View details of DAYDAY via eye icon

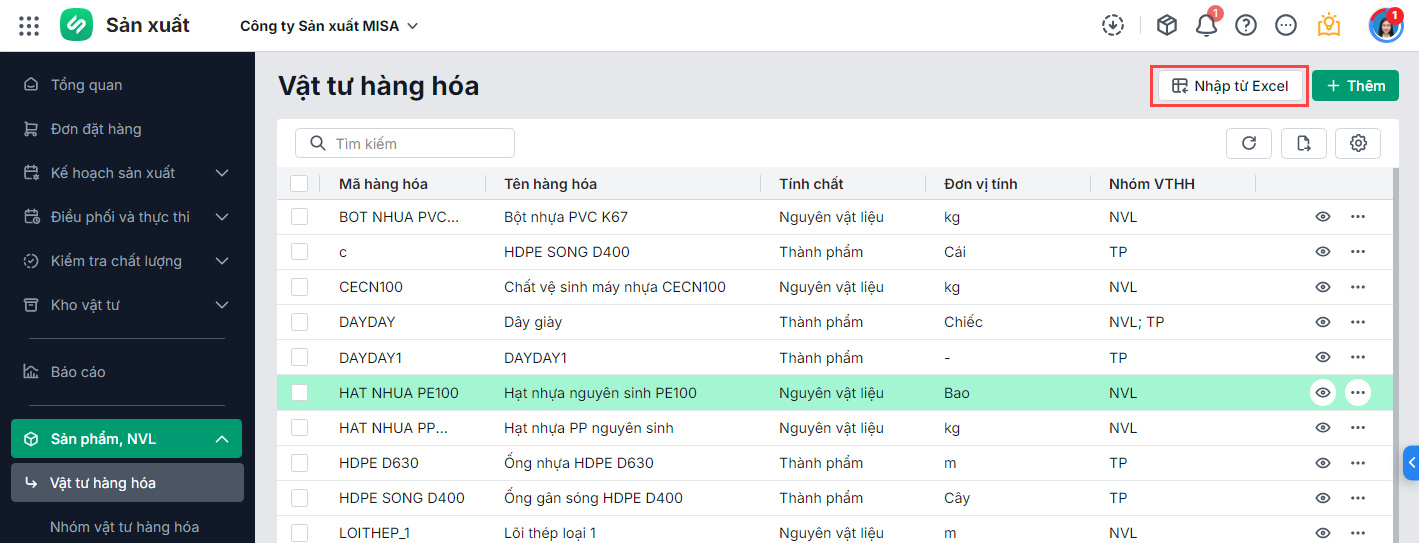[x=1323, y=322]
